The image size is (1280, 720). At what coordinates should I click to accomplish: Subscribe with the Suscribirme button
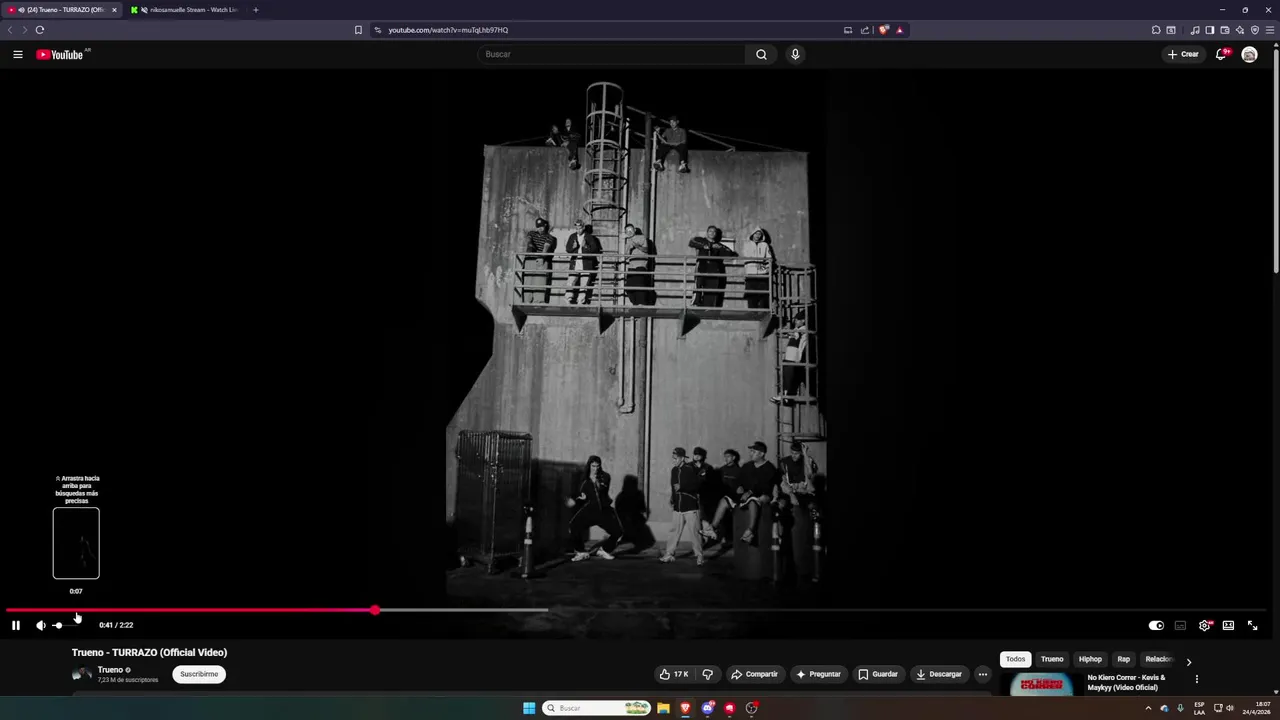199,674
